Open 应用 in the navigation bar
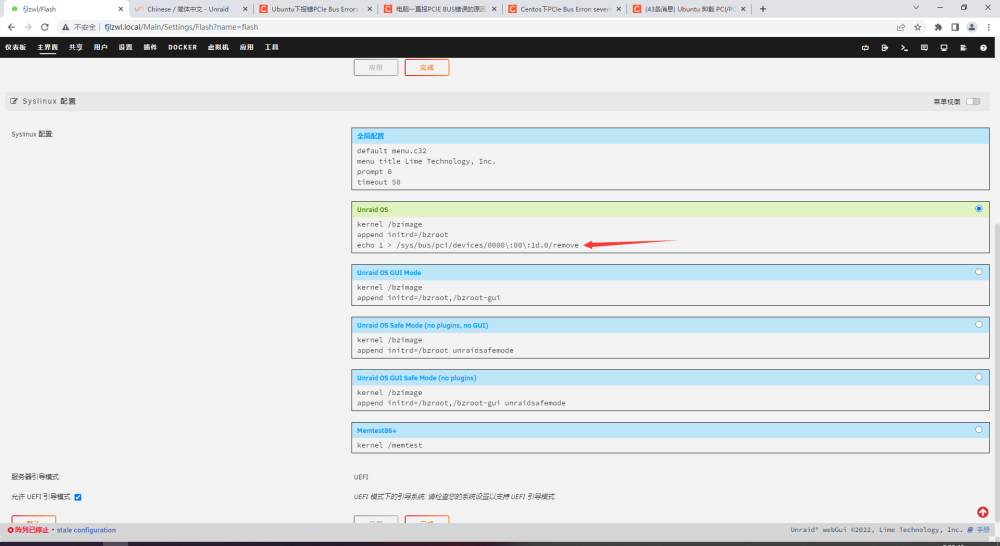 (247, 47)
